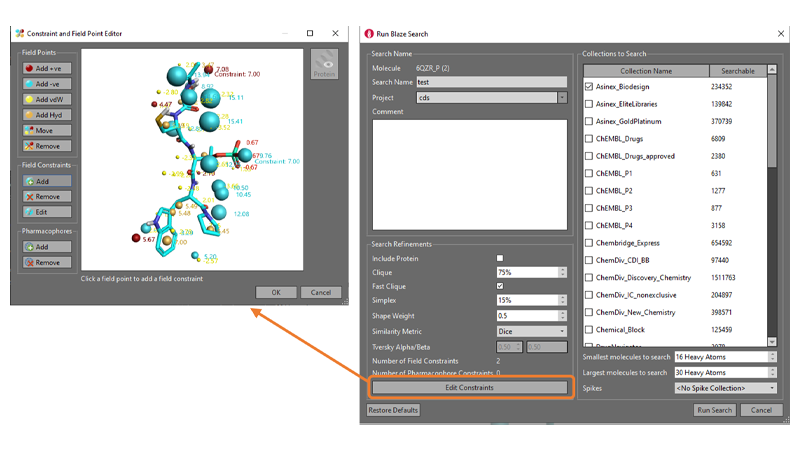Check the ChEMBL_Drugs_approved collection

tap(589, 156)
